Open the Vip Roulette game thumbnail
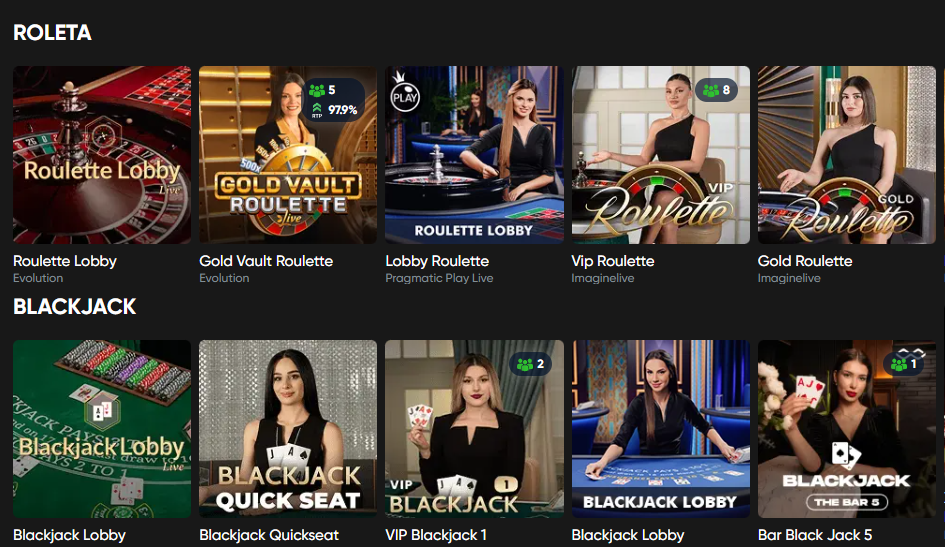This screenshot has height=547, width=945. coord(661,155)
